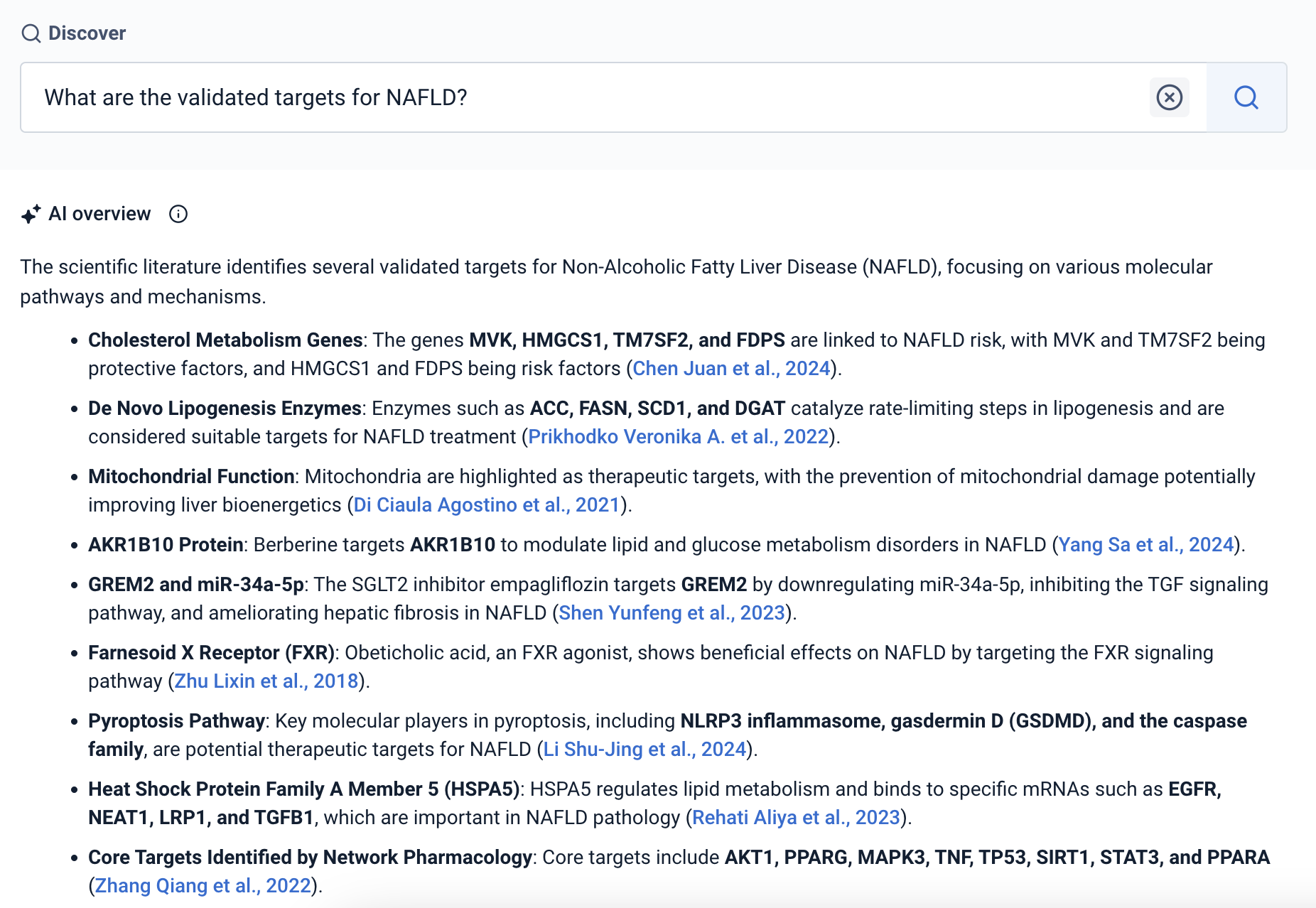Click the Pyroptosis Pathway bold heading

tap(176, 721)
